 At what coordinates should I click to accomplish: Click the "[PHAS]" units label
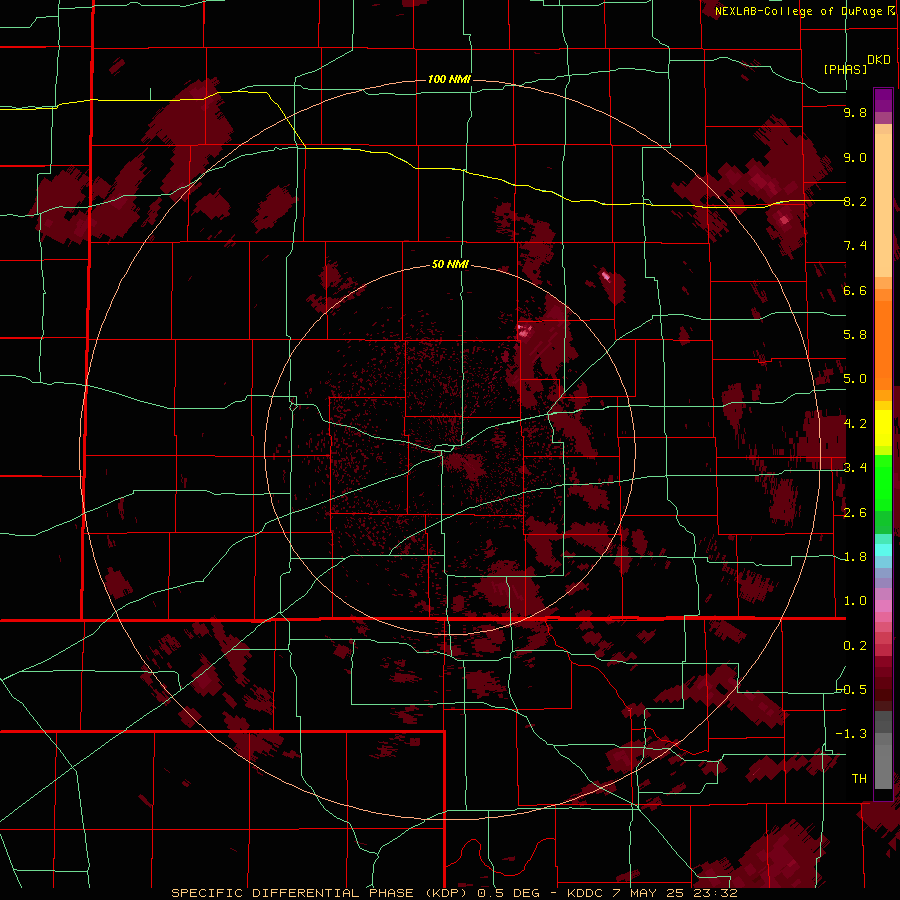coord(845,70)
